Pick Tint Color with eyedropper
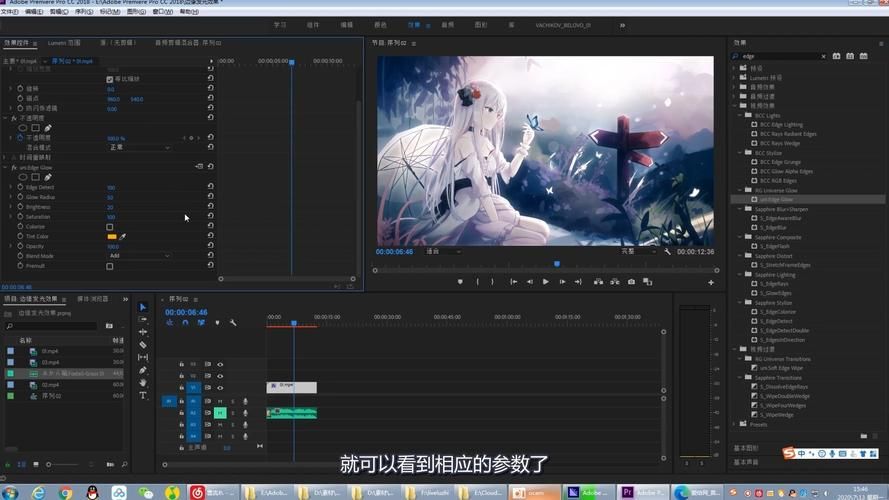The image size is (889, 500). [122, 236]
